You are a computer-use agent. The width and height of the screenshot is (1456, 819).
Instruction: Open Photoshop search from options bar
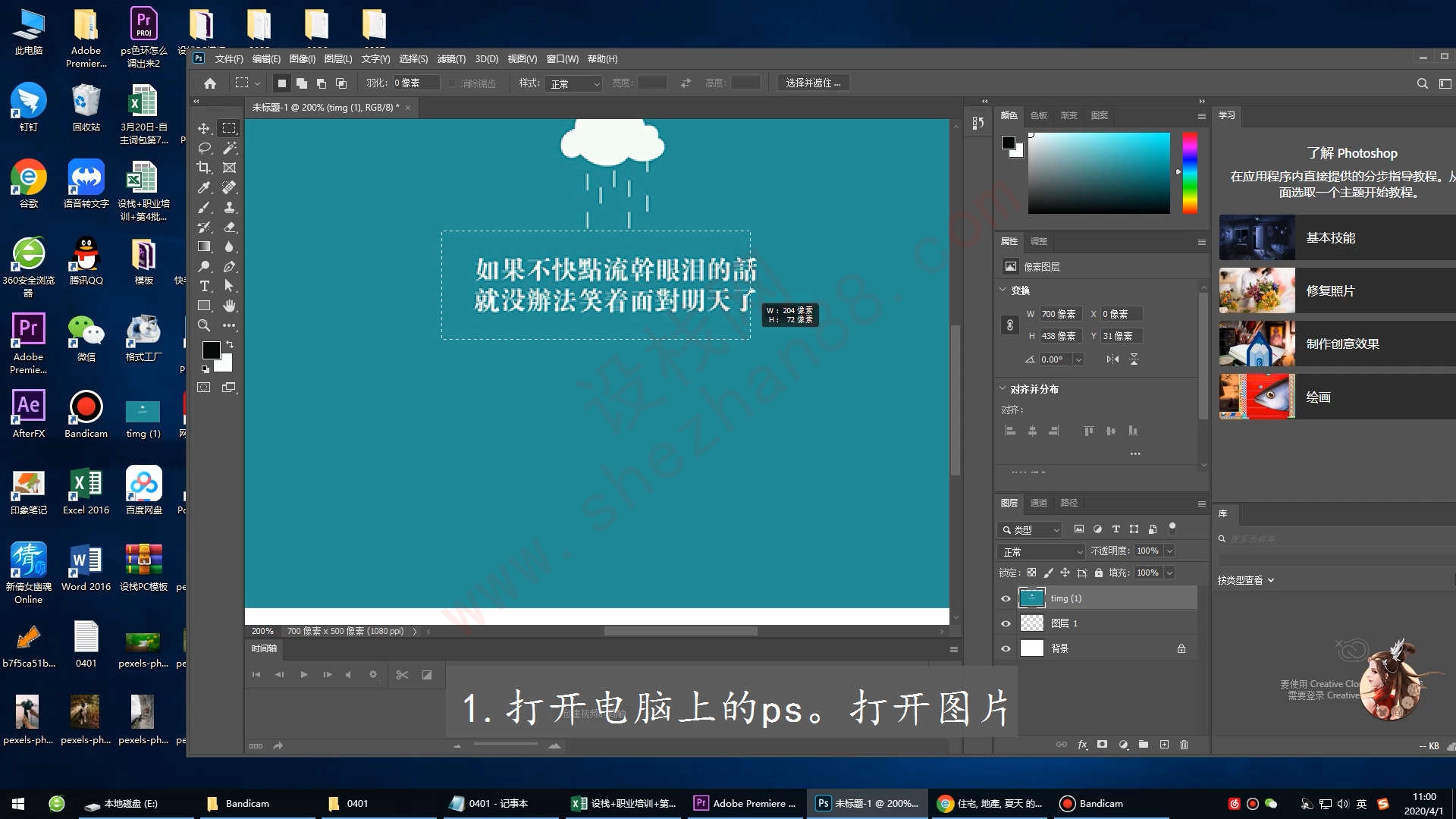tap(1423, 83)
